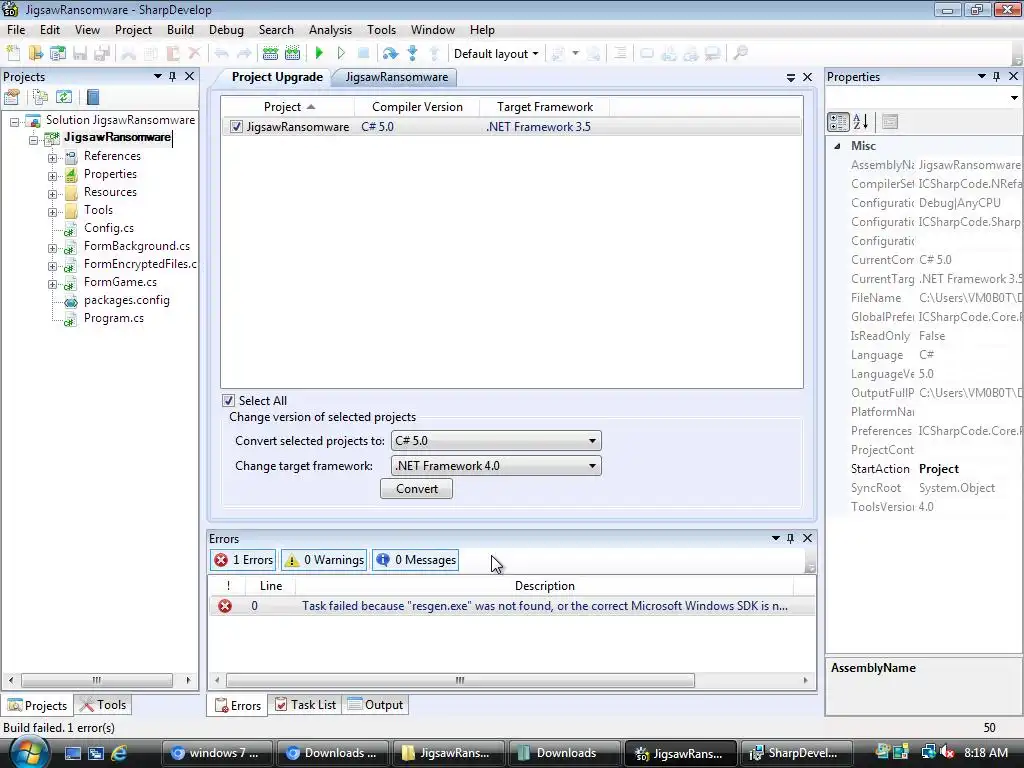Expand the References tree node

tap(52, 157)
